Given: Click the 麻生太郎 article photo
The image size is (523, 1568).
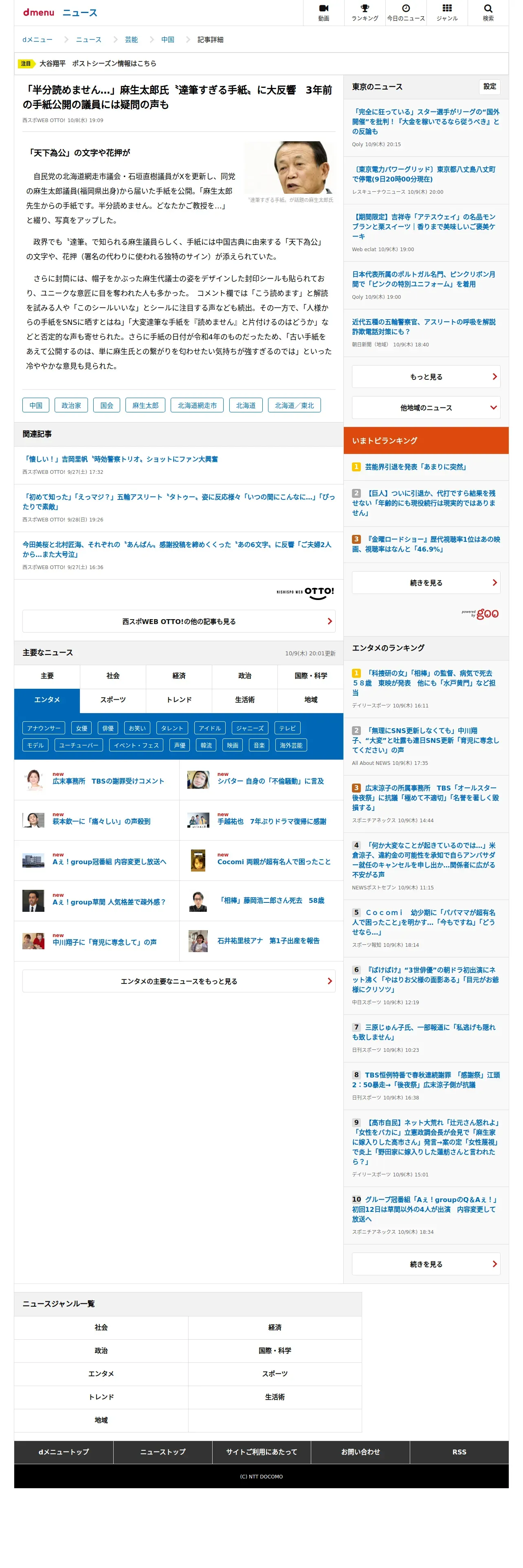Looking at the screenshot, I should point(289,167).
